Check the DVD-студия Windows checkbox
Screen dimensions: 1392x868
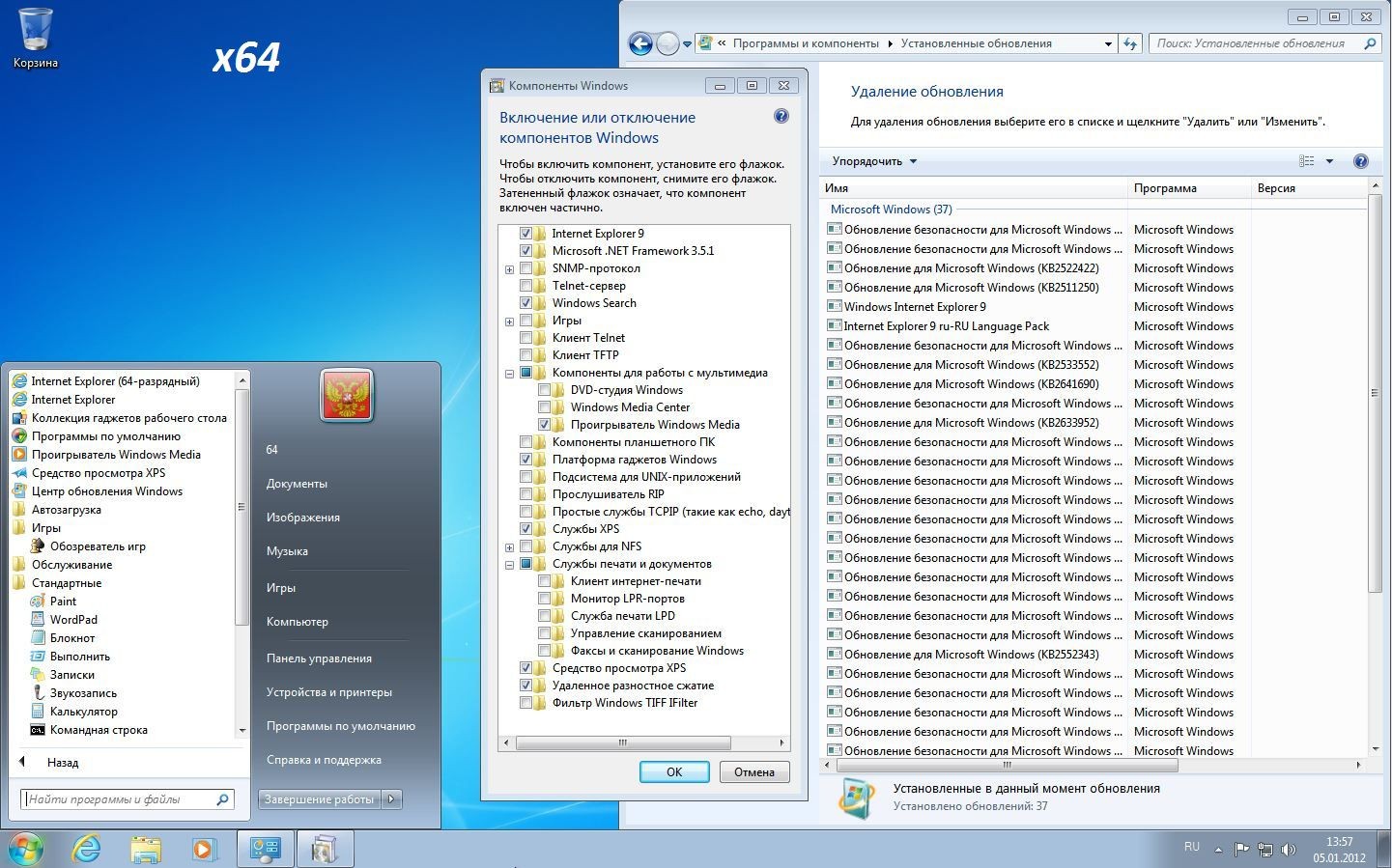coord(545,390)
